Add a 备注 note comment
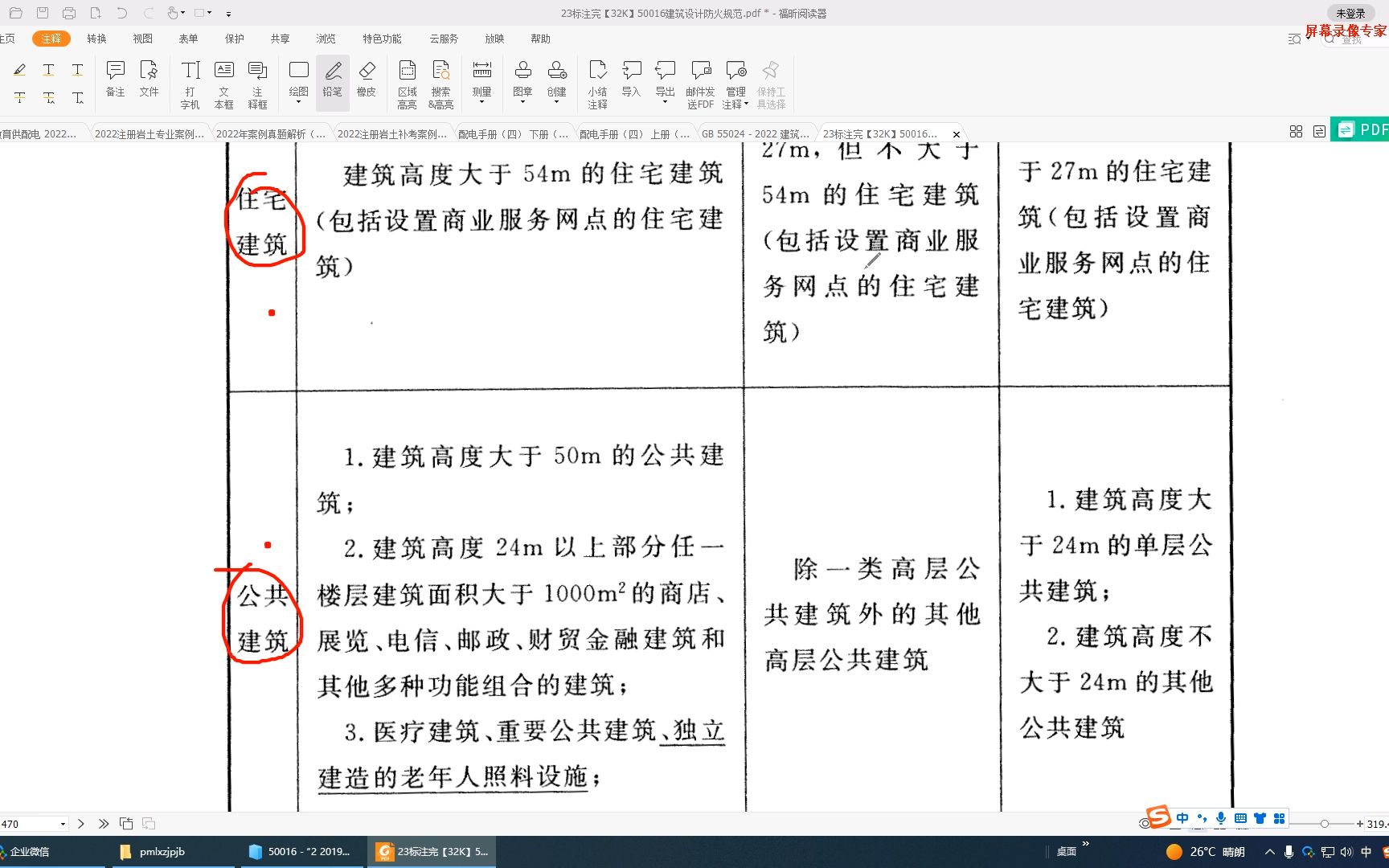 pyautogui.click(x=116, y=79)
